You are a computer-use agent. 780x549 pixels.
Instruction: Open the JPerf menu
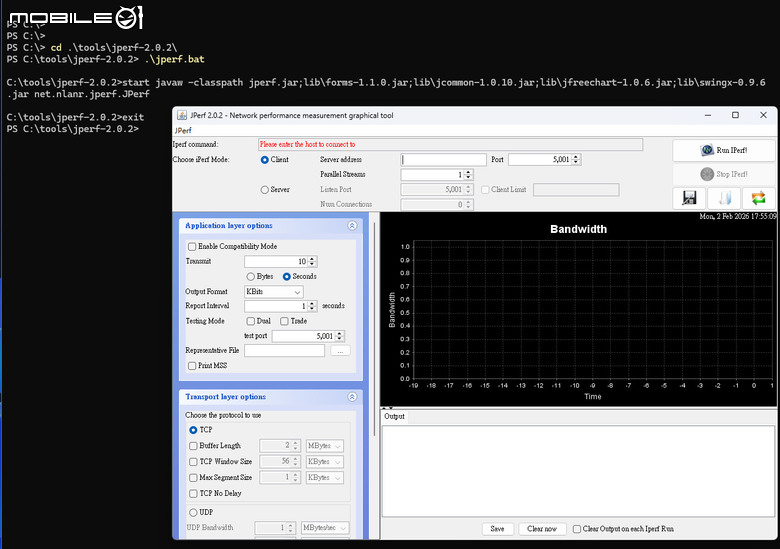183,130
